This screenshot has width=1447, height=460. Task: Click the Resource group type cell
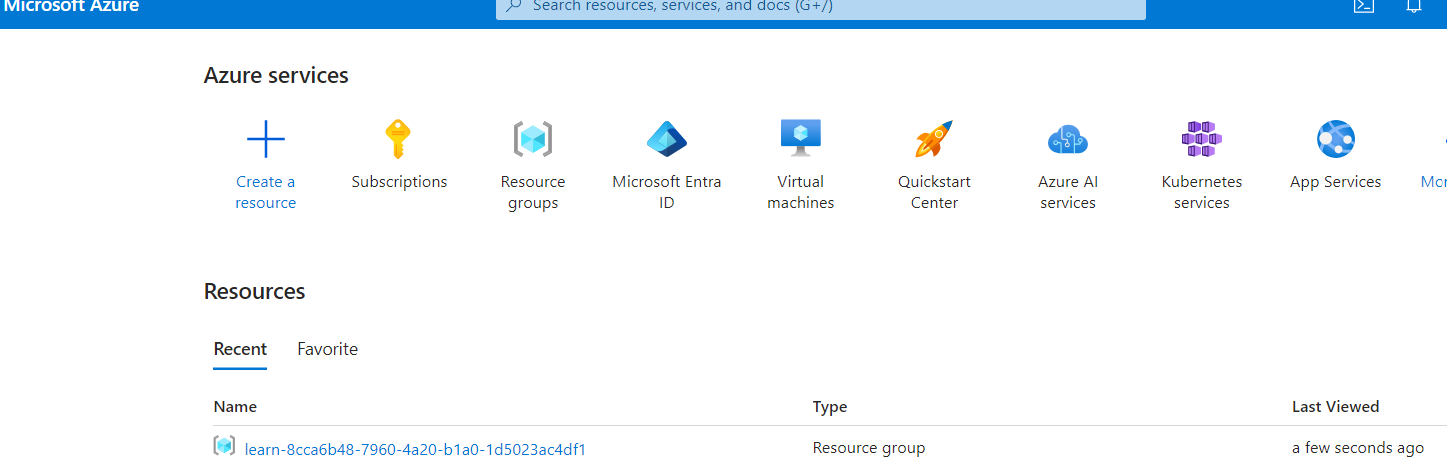pyautogui.click(x=869, y=448)
